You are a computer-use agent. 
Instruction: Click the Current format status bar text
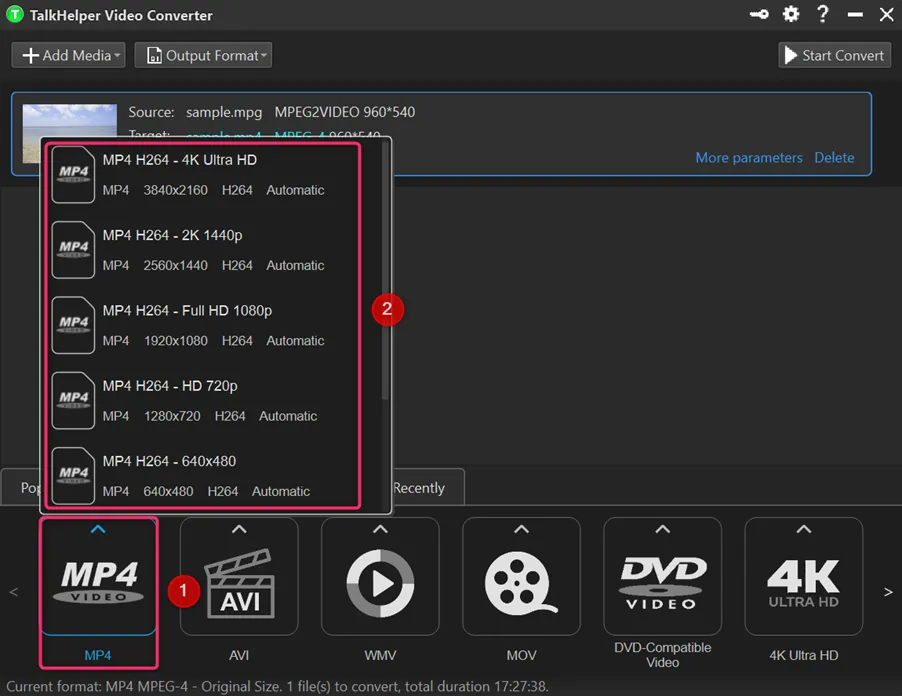pyautogui.click(x=277, y=686)
